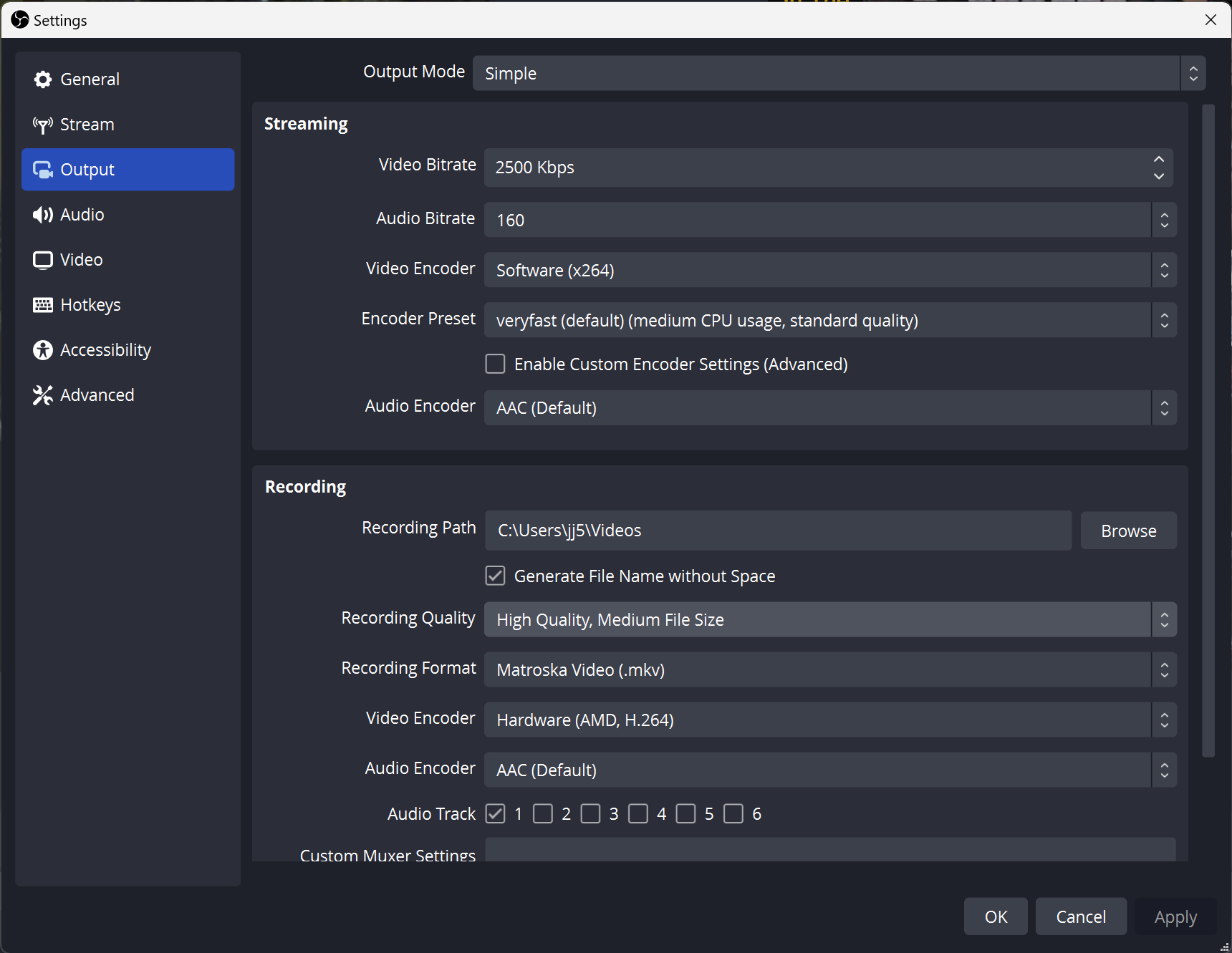Switch to Stream settings
The height and width of the screenshot is (953, 1232).
pos(128,125)
